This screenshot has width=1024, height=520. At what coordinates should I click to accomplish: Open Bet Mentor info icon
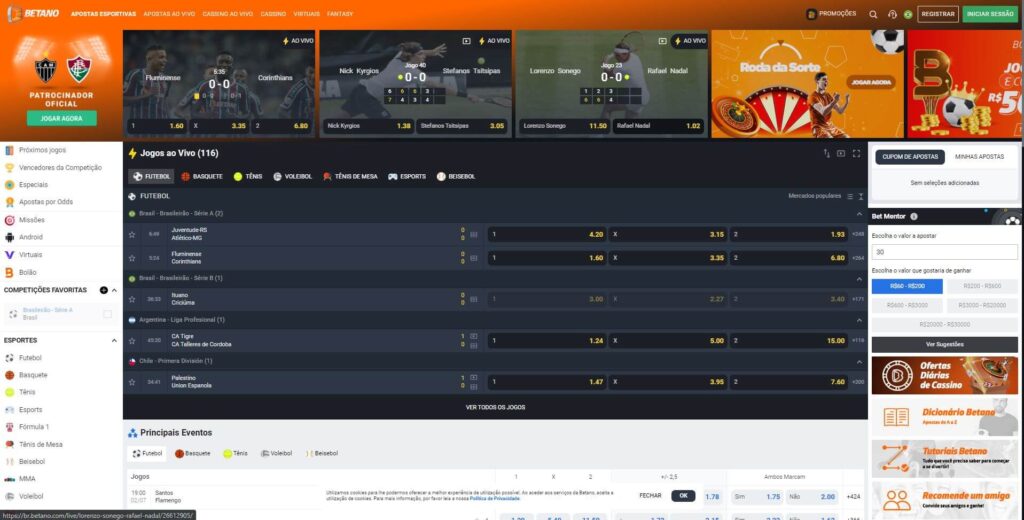pos(914,216)
